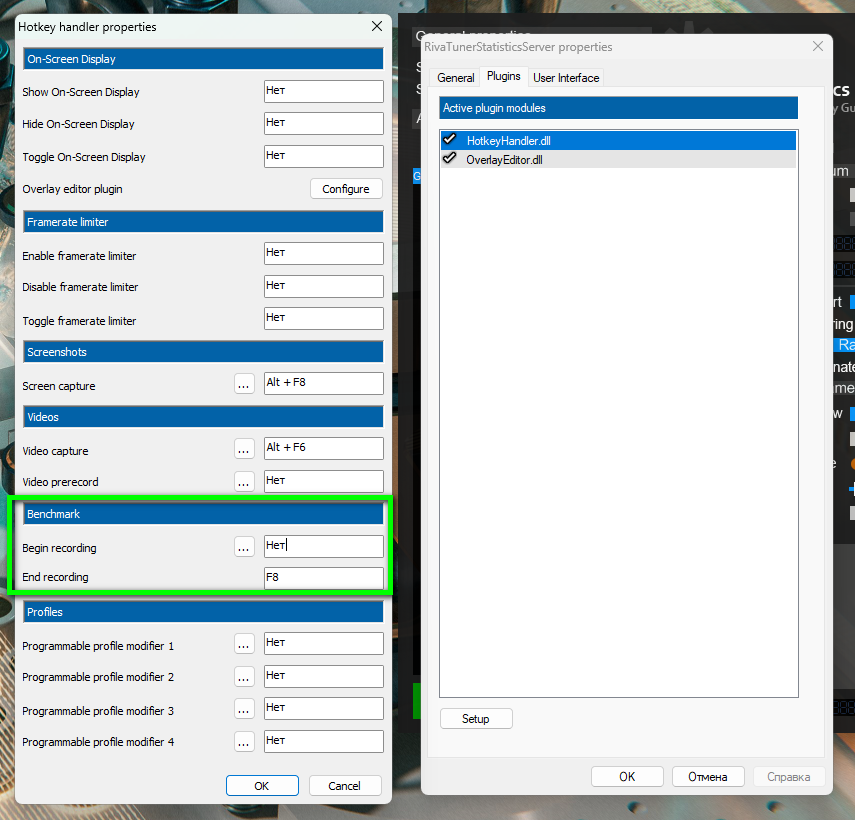This screenshot has width=855, height=820.
Task: Click the Video capture Alt + F6 field
Action: [x=323, y=448]
